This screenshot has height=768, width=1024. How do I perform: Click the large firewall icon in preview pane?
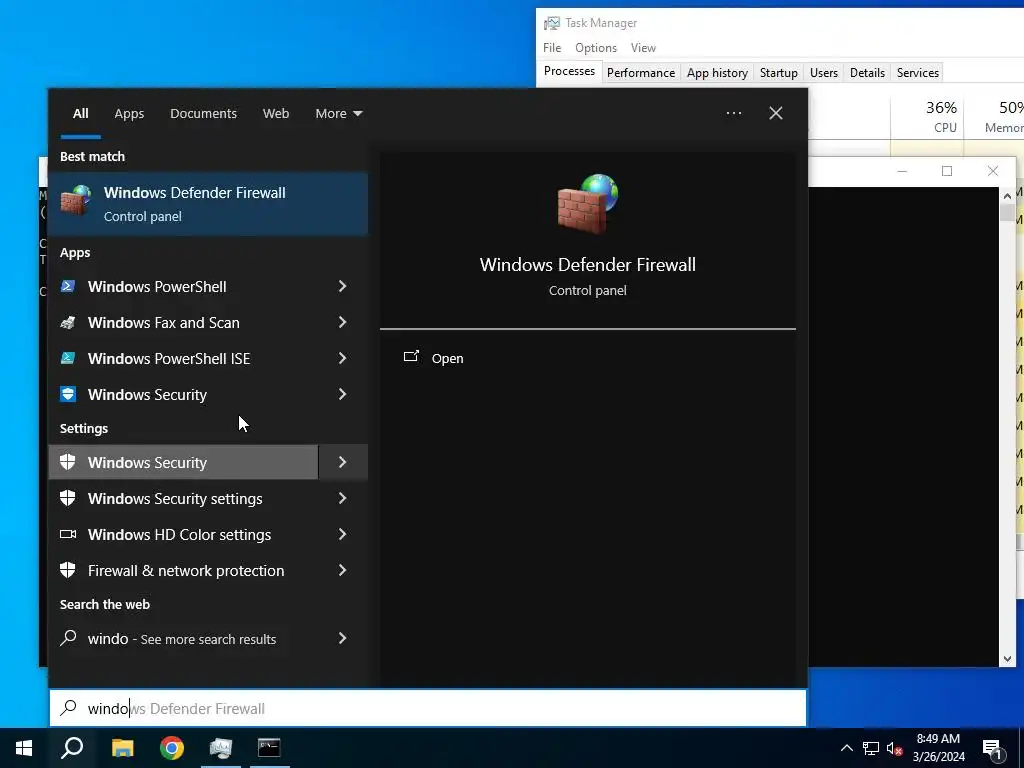(x=587, y=203)
